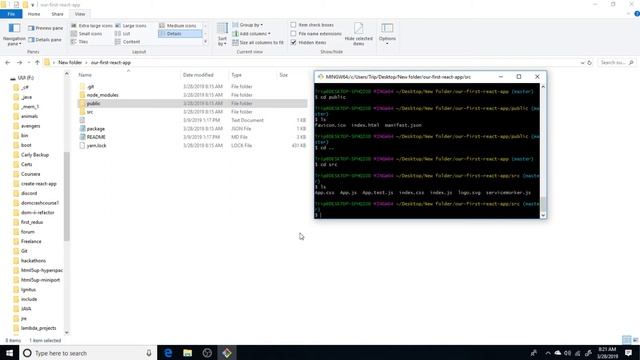Go forward with the Forward arrow
Viewport: 640px width, 360px height.
click(x=19, y=62)
